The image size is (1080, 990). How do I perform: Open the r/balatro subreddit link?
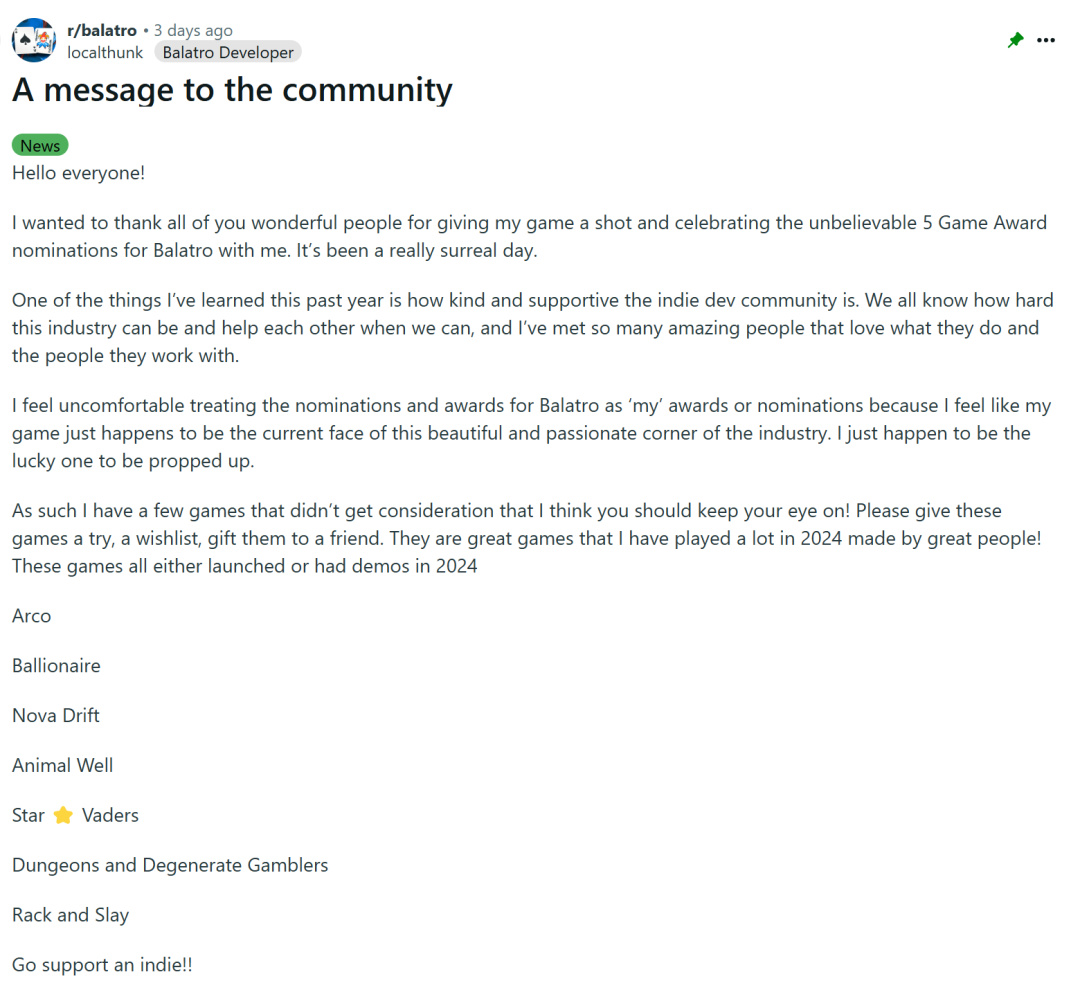pos(102,31)
